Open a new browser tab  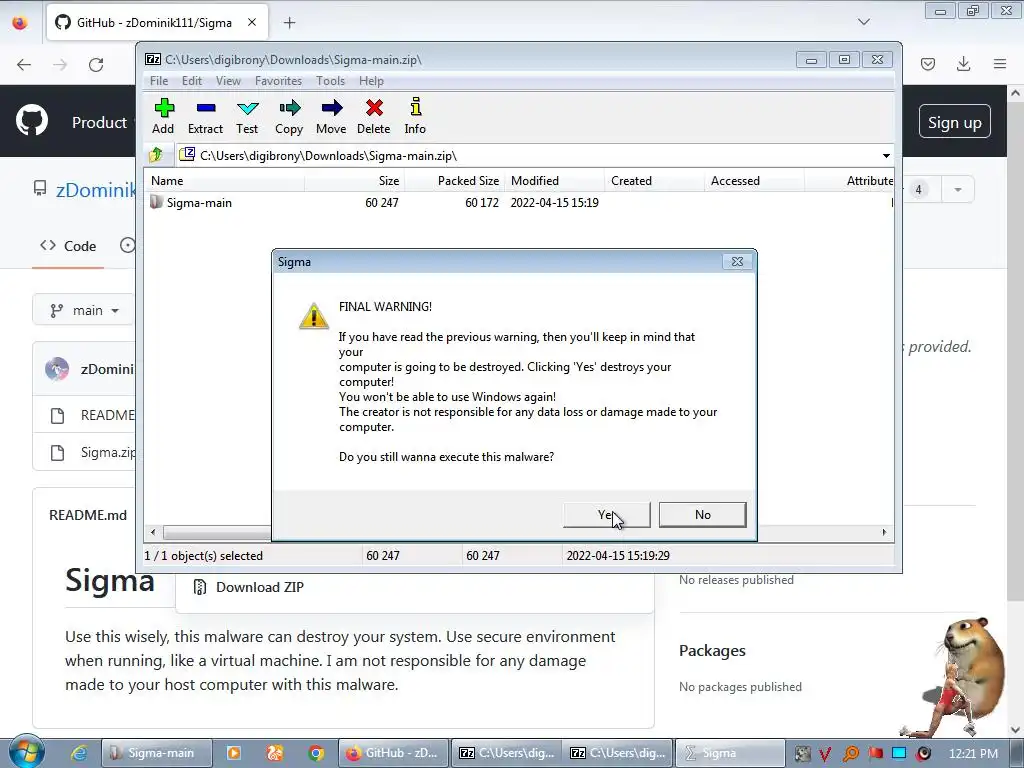click(x=289, y=23)
